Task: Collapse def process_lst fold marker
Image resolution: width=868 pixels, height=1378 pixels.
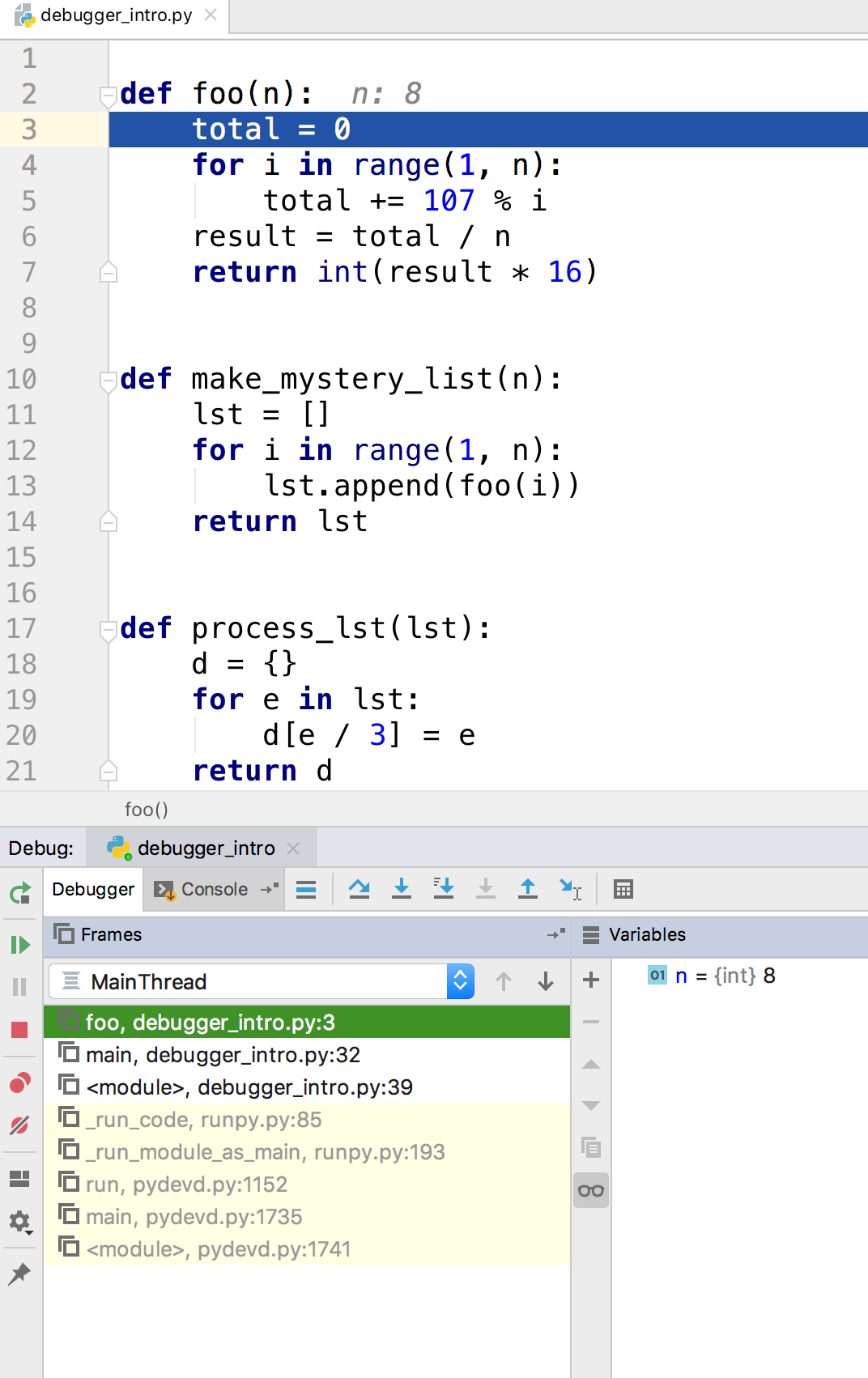Action: 108,631
